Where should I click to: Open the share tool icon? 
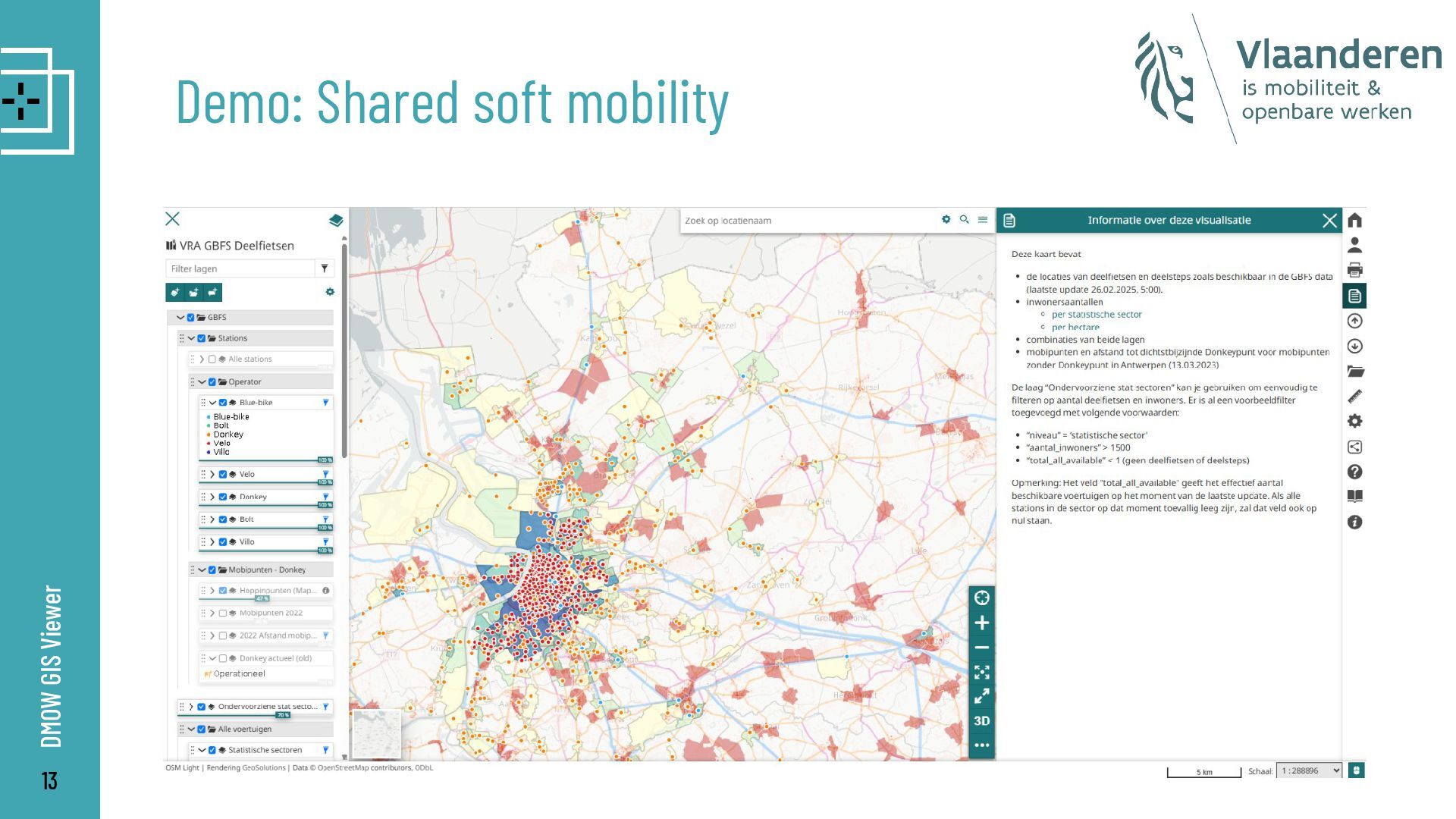pyautogui.click(x=1355, y=447)
